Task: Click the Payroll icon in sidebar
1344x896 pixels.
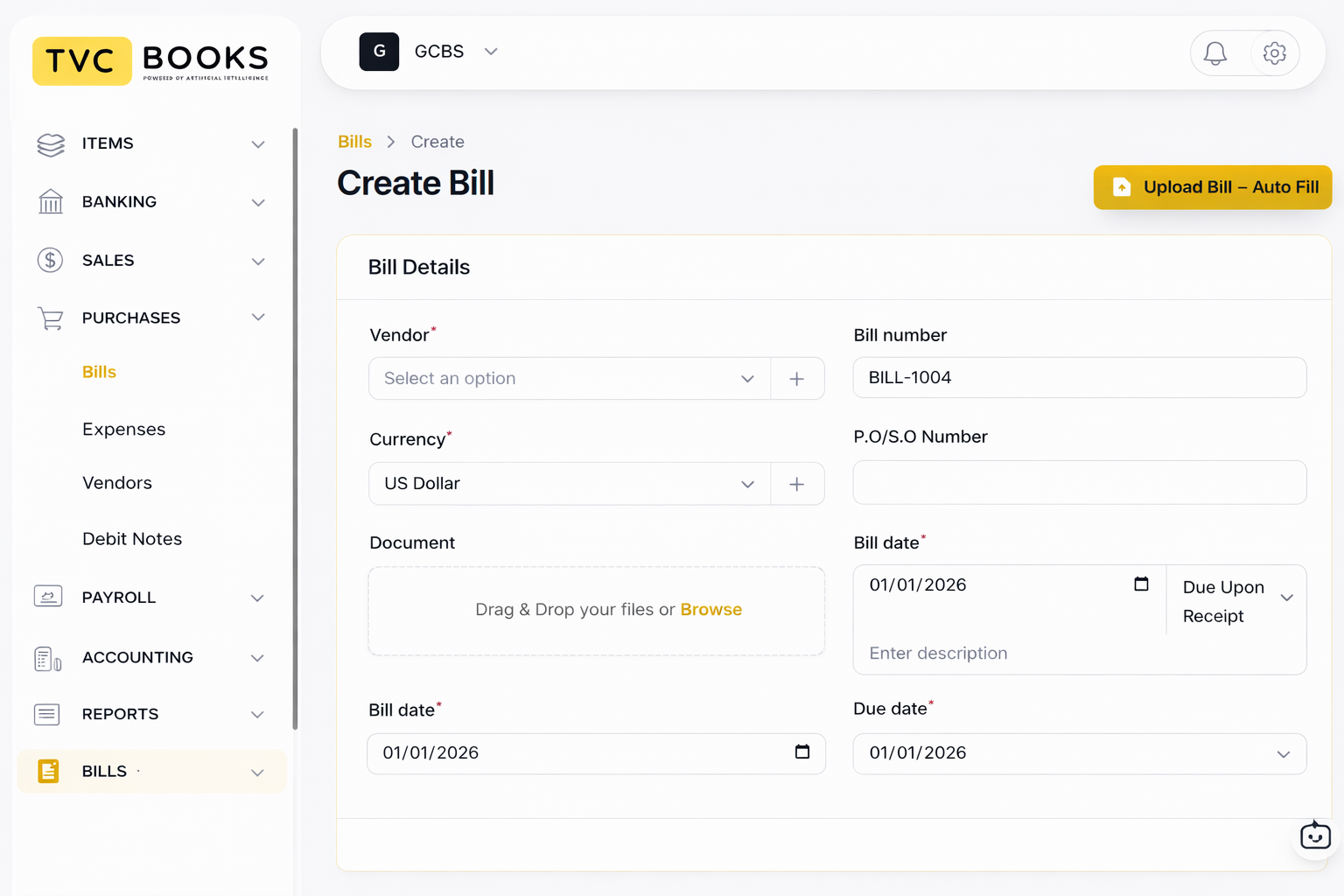Action: [x=48, y=597]
